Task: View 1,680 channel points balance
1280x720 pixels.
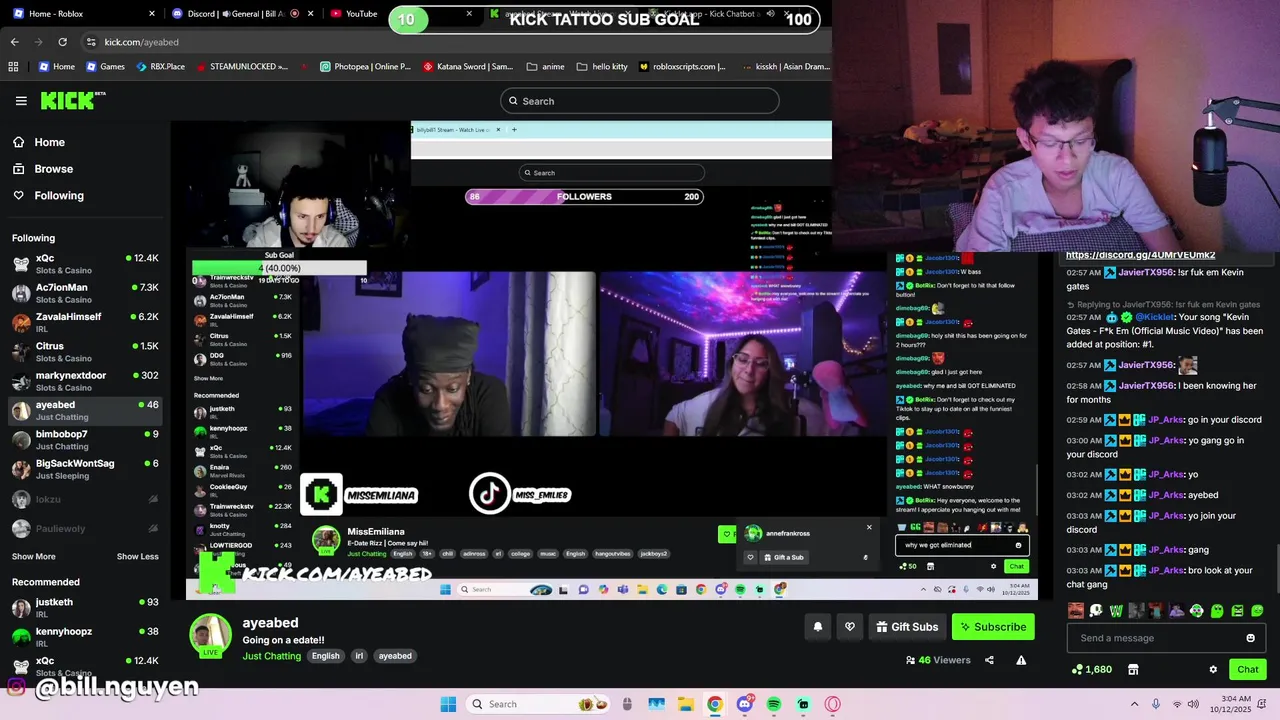Action: click(1091, 670)
